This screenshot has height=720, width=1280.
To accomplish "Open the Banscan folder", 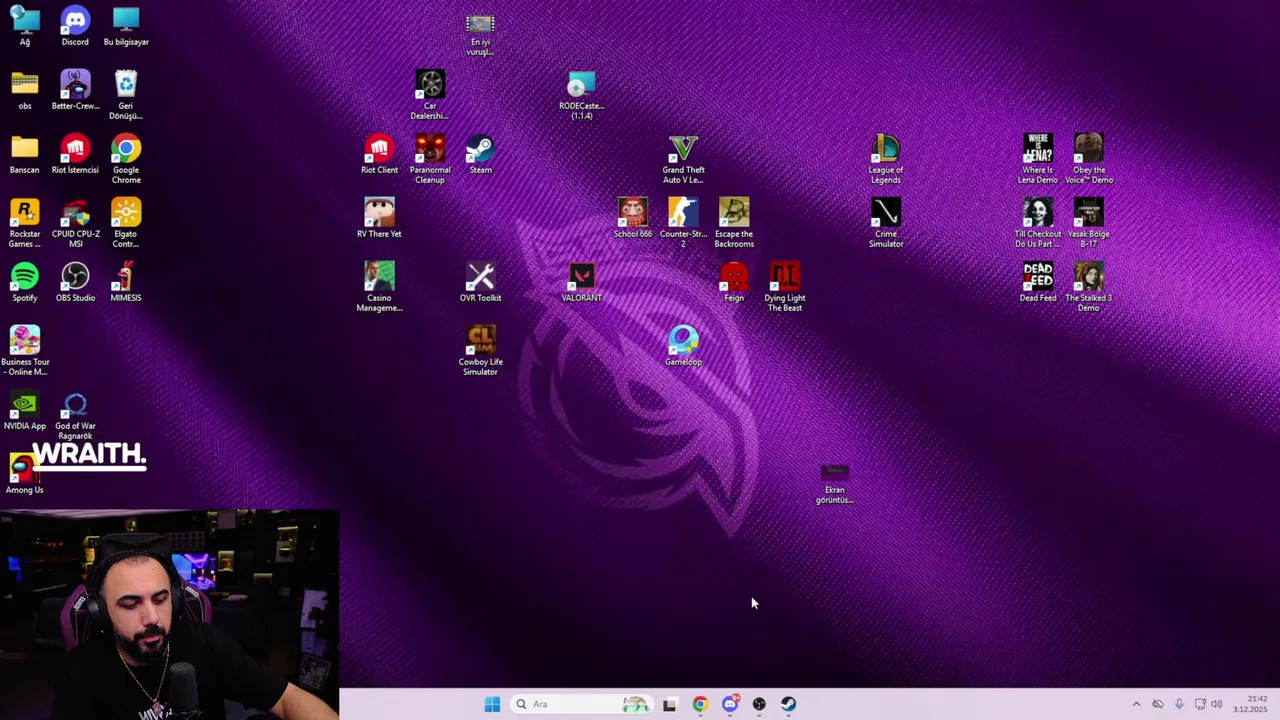I will 25,154.
